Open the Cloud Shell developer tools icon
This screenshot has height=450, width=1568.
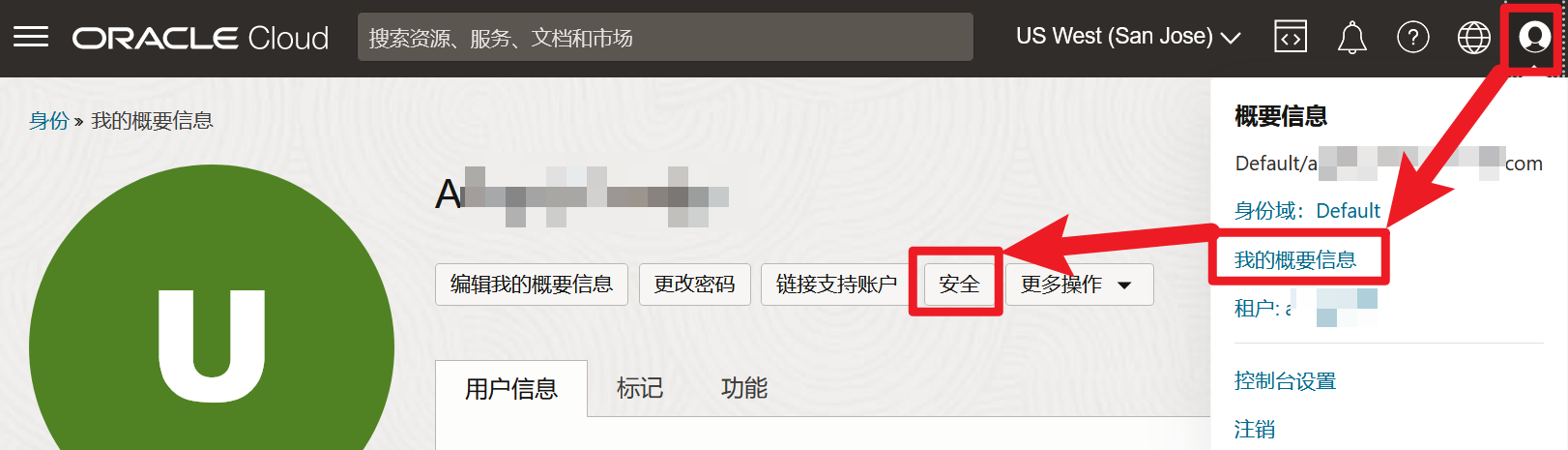click(x=1291, y=37)
